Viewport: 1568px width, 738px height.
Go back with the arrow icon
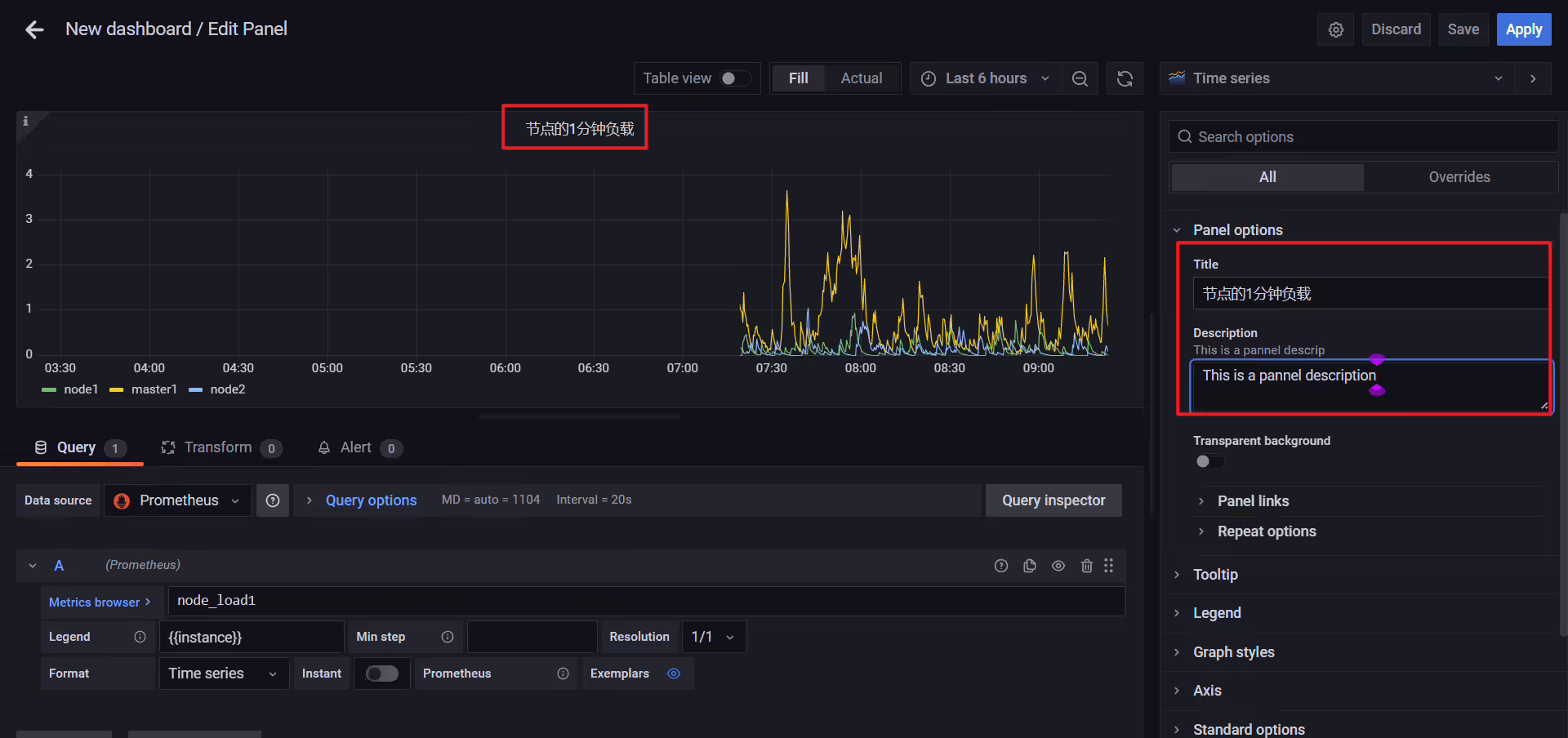tap(34, 30)
